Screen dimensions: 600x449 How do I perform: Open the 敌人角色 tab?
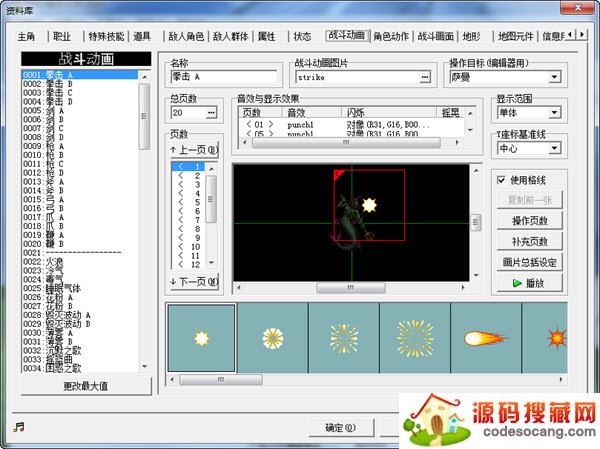186,36
